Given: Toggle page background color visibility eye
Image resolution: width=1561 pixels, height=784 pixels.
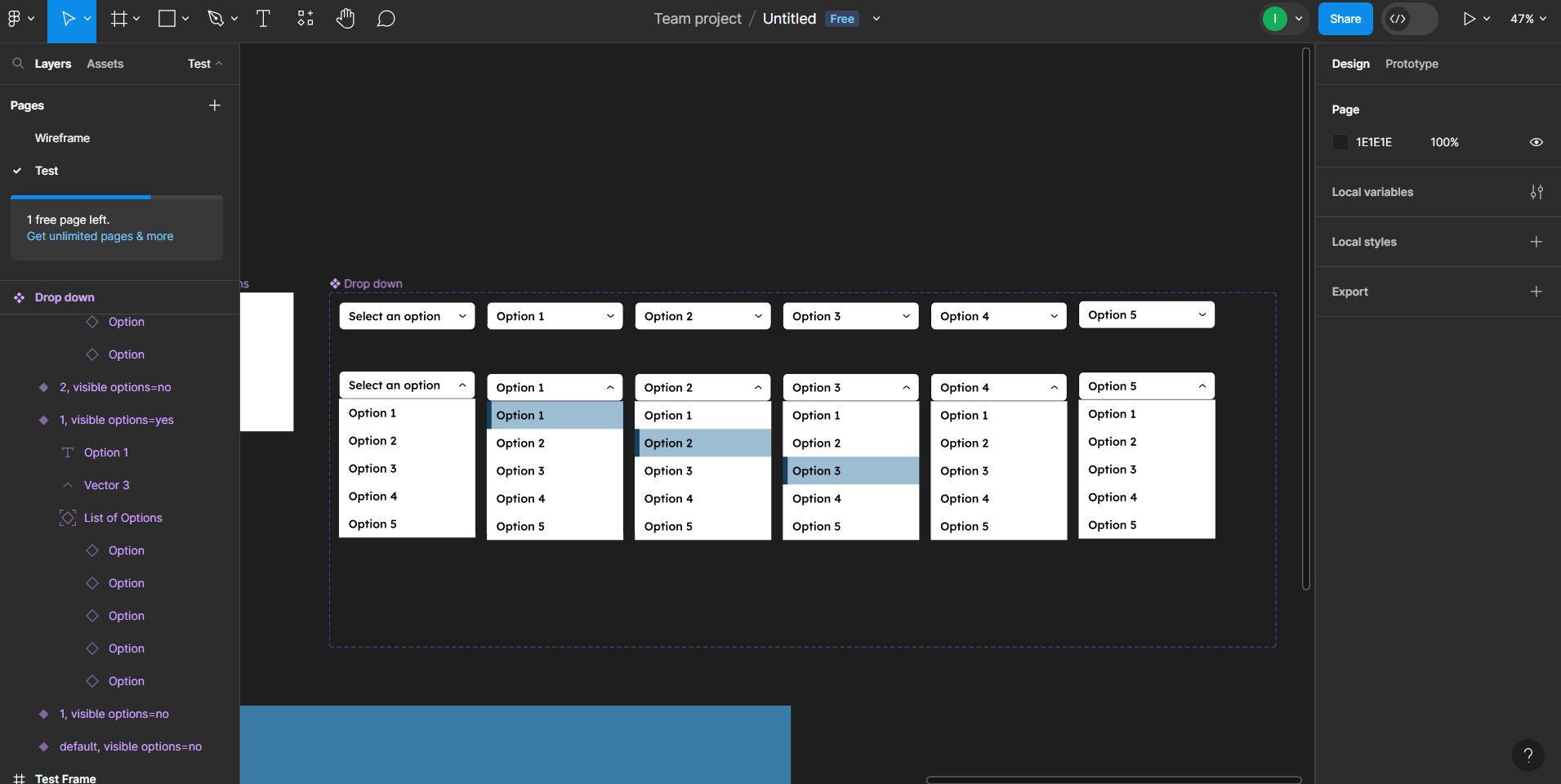Looking at the screenshot, I should 1536,142.
